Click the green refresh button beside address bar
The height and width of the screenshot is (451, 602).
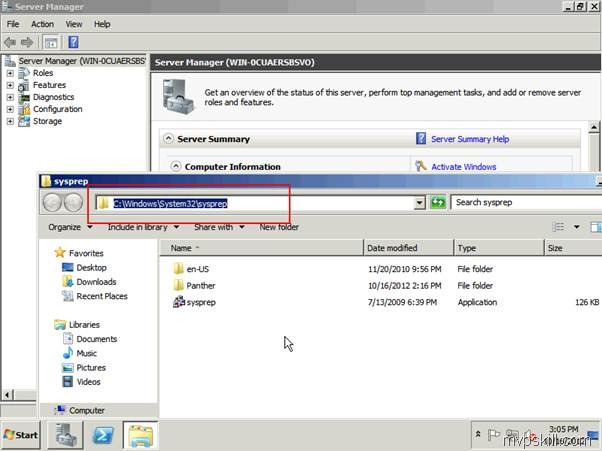point(438,202)
